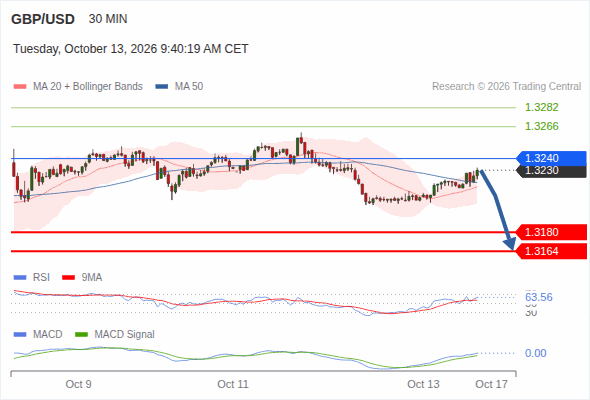The height and width of the screenshot is (400, 590).
Task: Click the 1.3266 resistance level label
Action: point(541,126)
